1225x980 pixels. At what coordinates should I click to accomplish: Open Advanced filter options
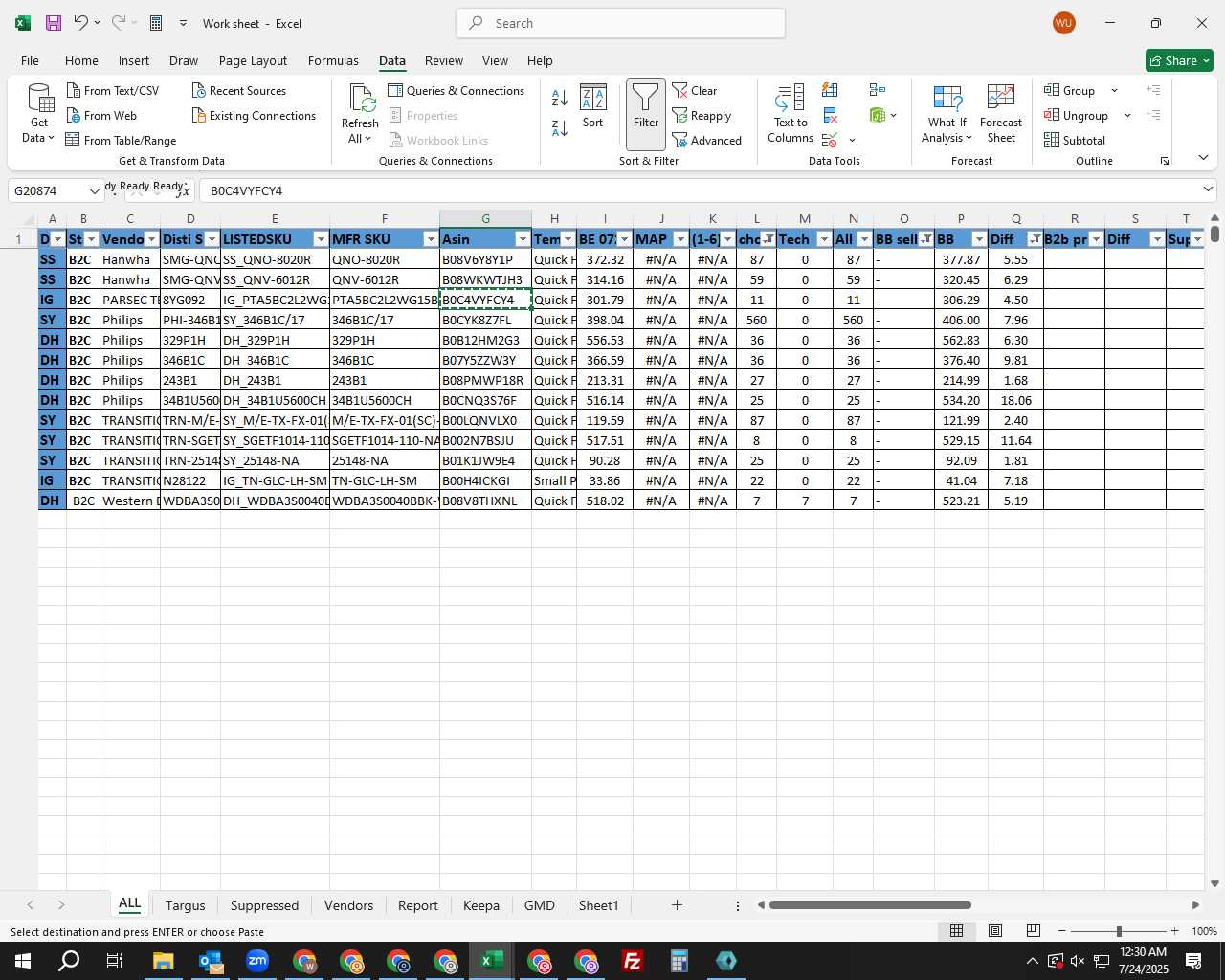tap(706, 140)
